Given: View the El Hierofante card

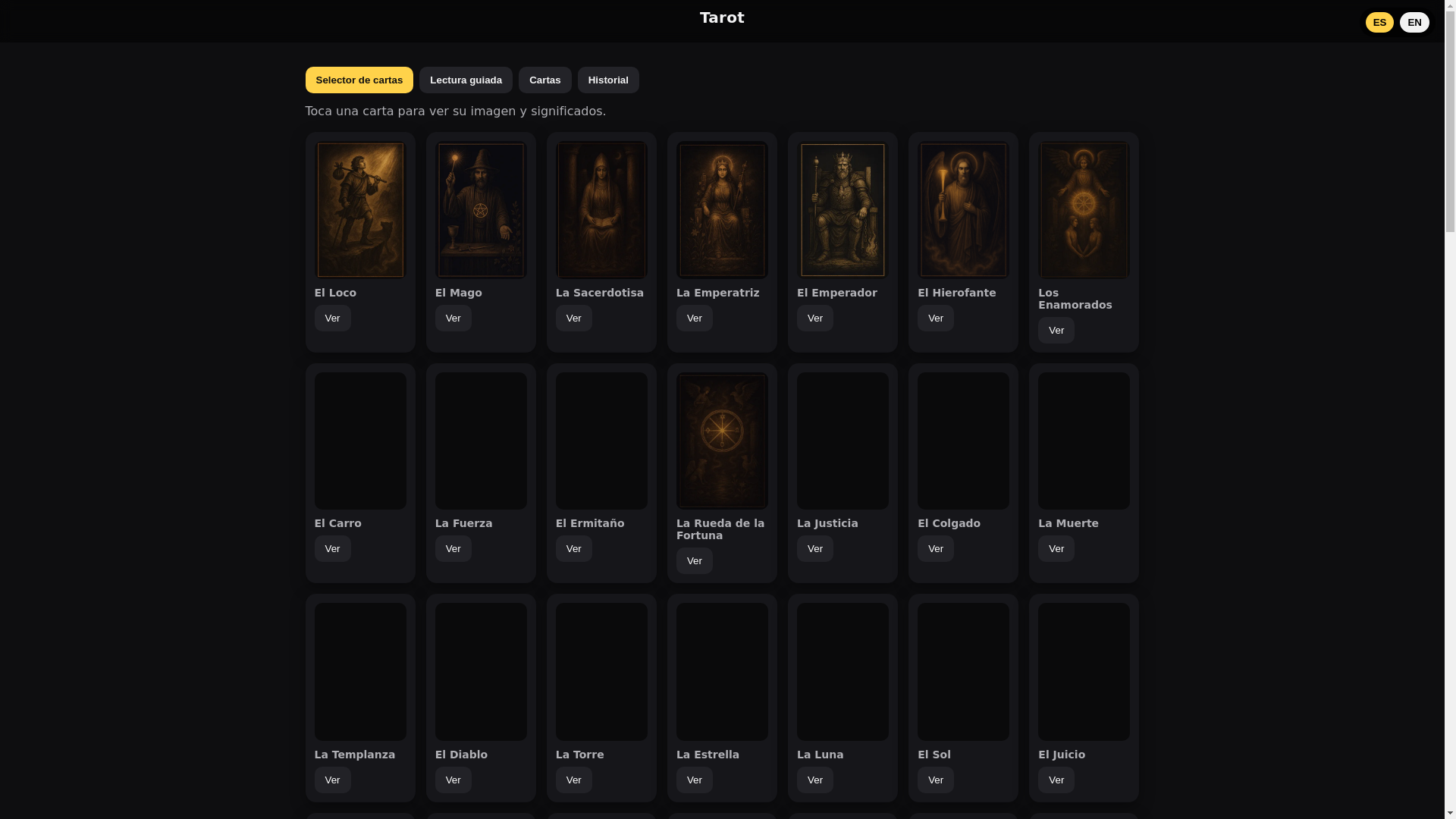Looking at the screenshot, I should [935, 318].
